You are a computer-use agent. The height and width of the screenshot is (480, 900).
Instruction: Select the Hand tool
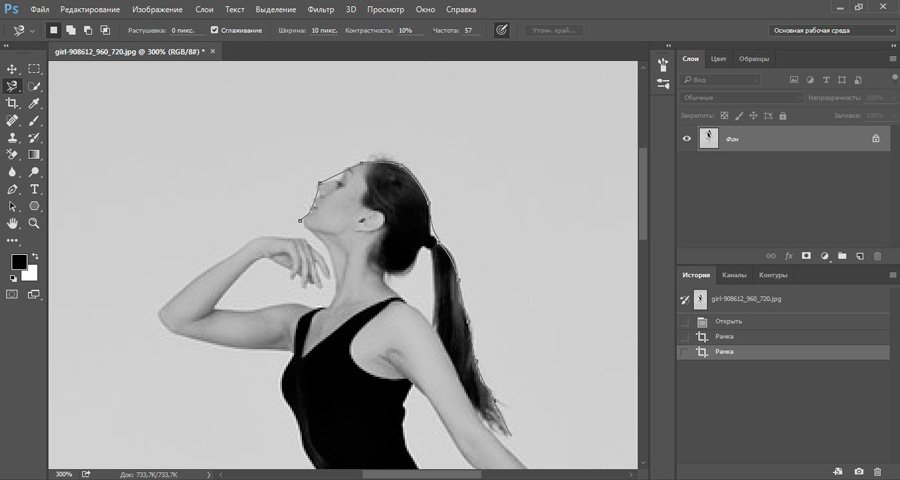click(13, 222)
